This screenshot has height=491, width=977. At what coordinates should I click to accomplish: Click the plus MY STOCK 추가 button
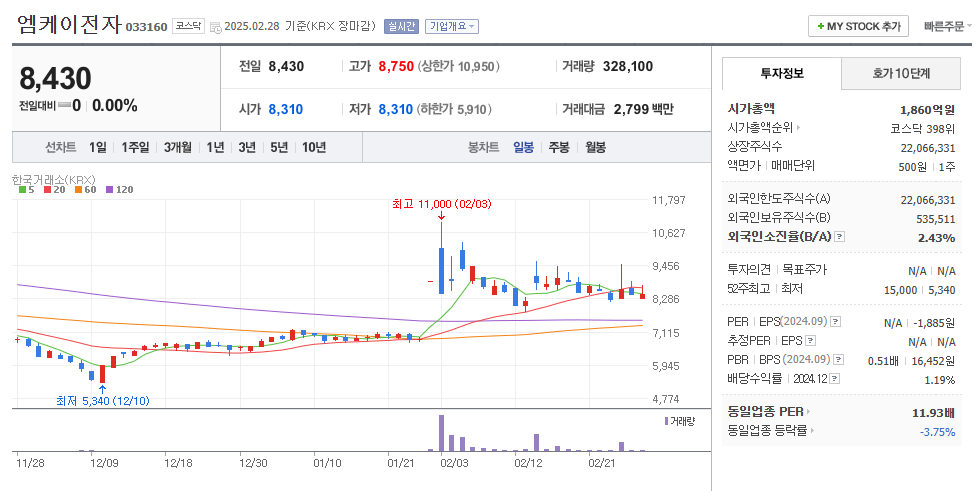pyautogui.click(x=859, y=26)
